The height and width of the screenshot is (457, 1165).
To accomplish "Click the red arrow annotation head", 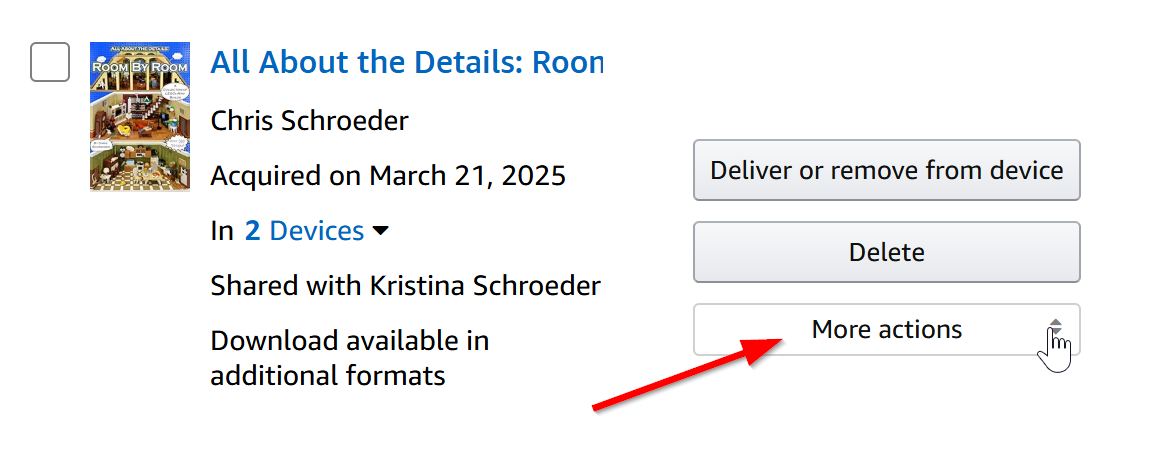I will [770, 345].
